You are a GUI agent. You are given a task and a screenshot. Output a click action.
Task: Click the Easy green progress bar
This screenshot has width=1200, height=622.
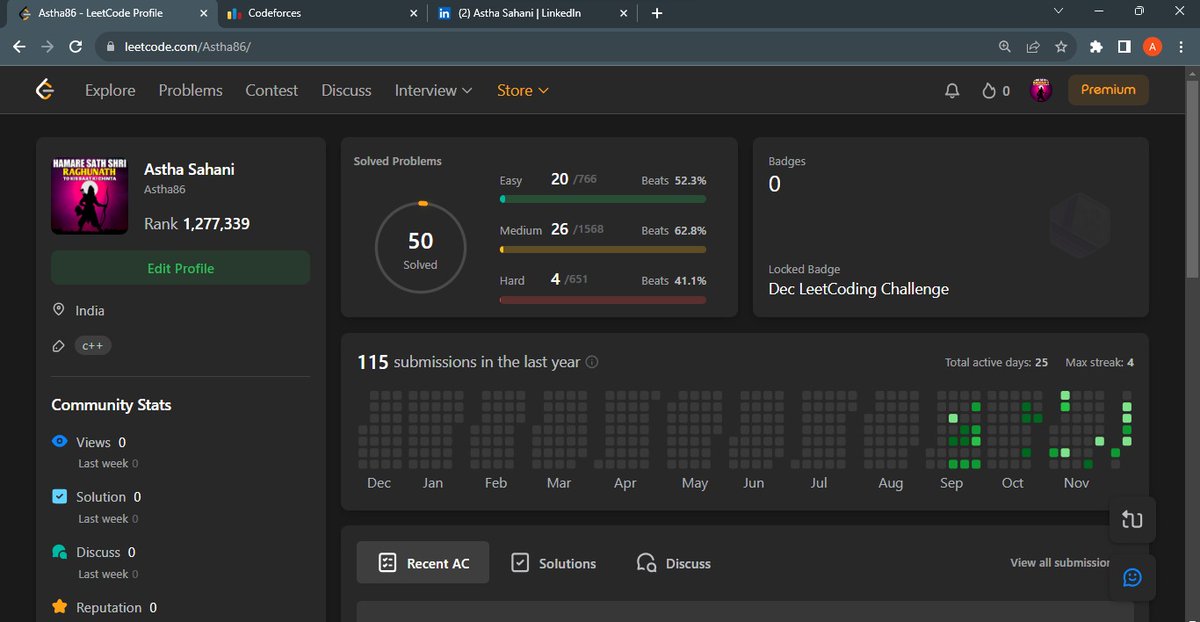point(602,199)
